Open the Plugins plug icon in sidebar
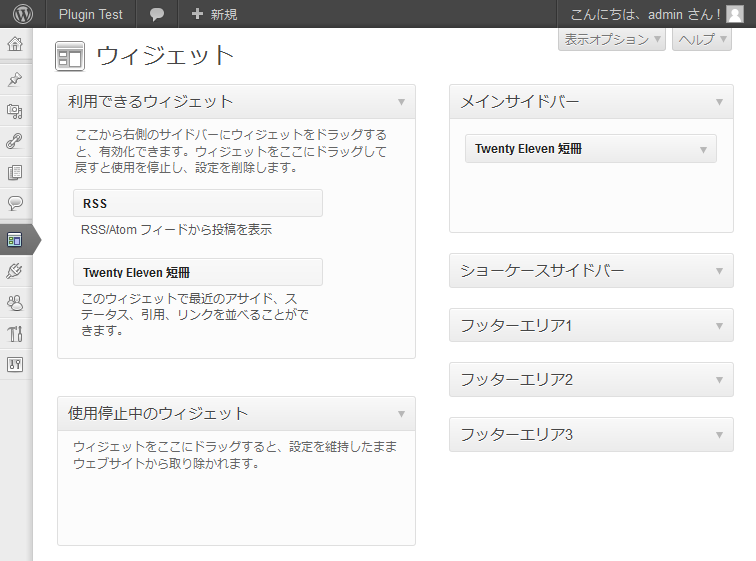Viewport: 756px width, 561px height. [x=15, y=271]
